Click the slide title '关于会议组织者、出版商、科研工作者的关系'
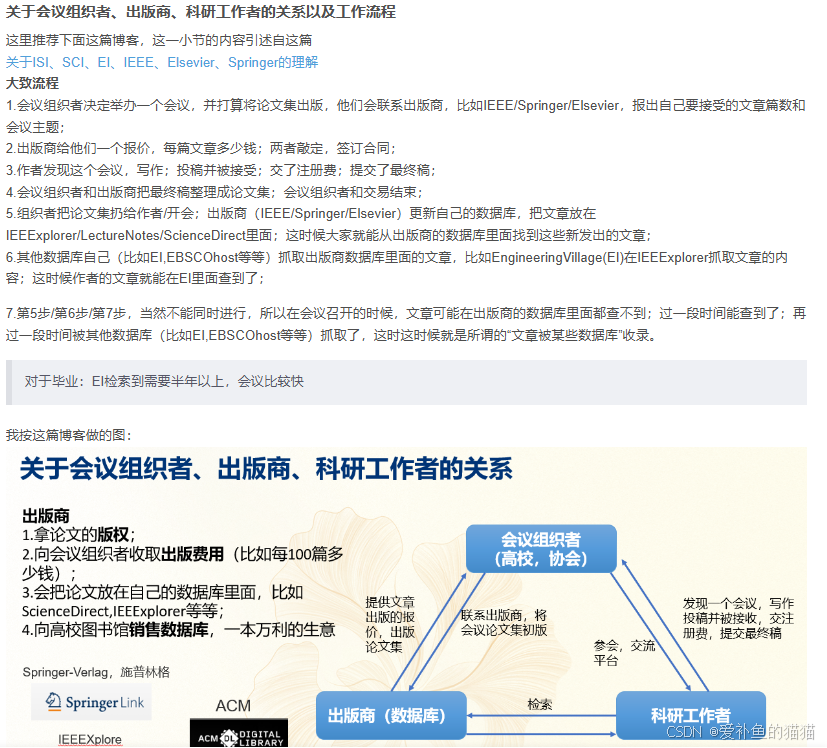 tap(266, 469)
